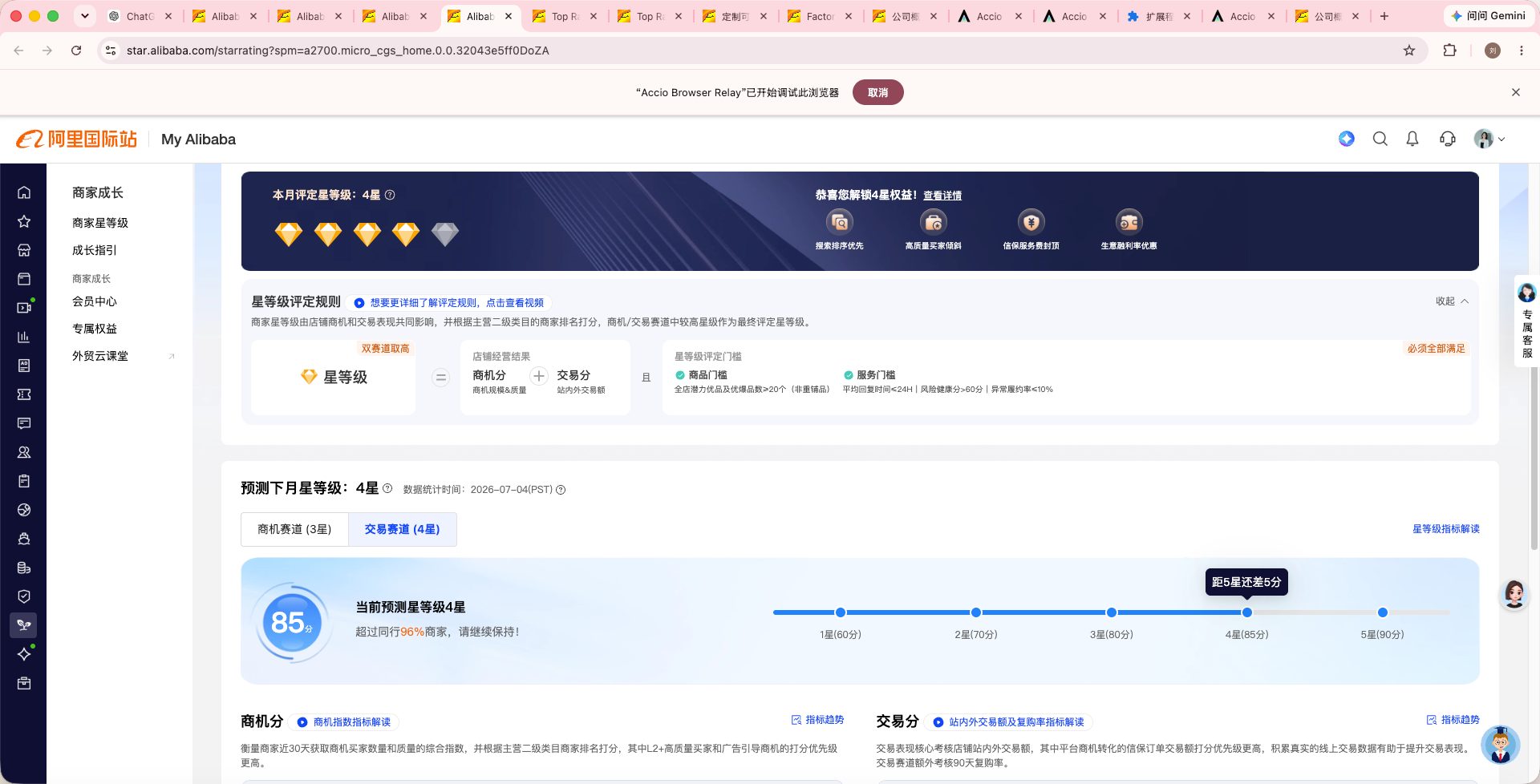Click 指标趋势 next to 交易分
The image size is (1540, 784).
(1453, 720)
